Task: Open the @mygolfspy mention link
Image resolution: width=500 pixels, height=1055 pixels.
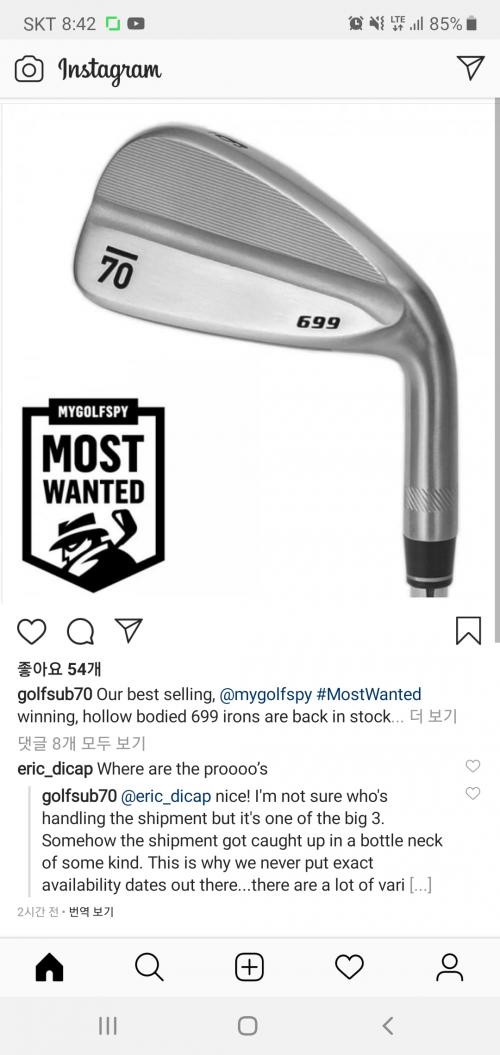Action: click(266, 694)
